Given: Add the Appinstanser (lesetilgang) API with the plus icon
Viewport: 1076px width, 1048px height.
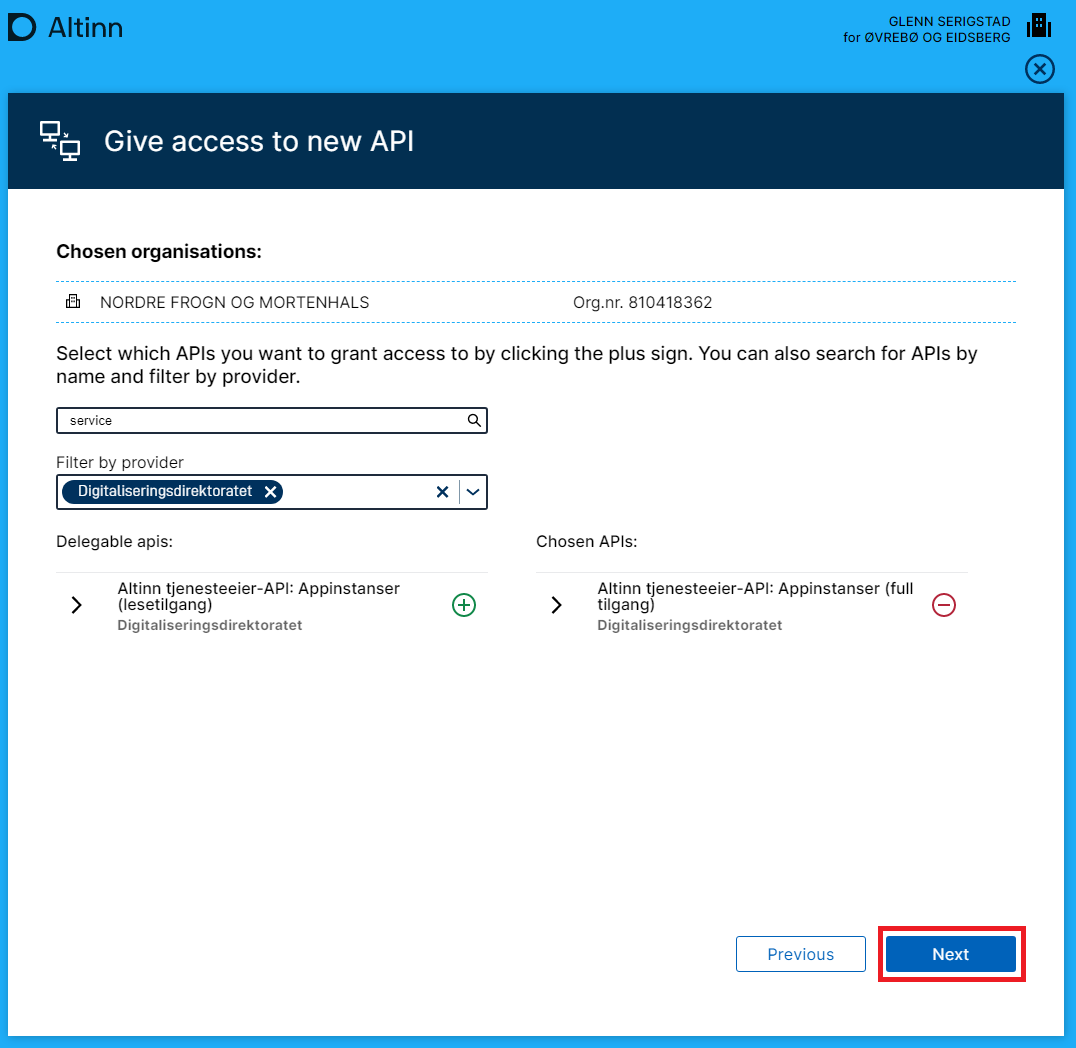Looking at the screenshot, I should pos(464,605).
